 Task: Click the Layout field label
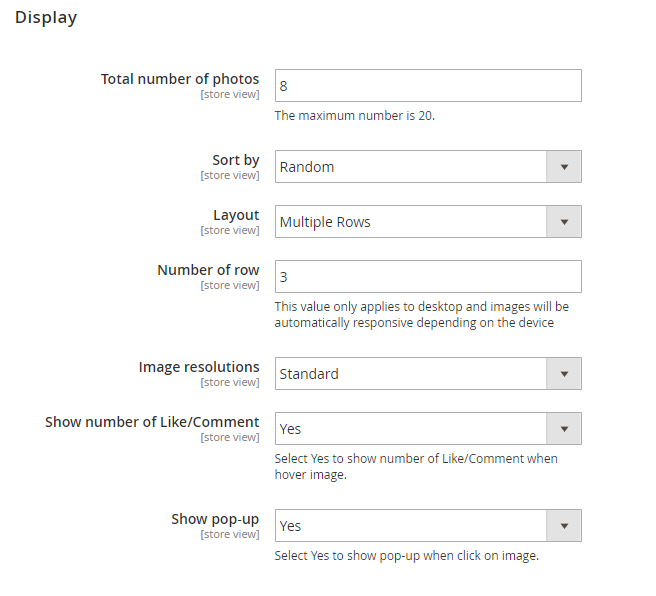[x=236, y=215]
